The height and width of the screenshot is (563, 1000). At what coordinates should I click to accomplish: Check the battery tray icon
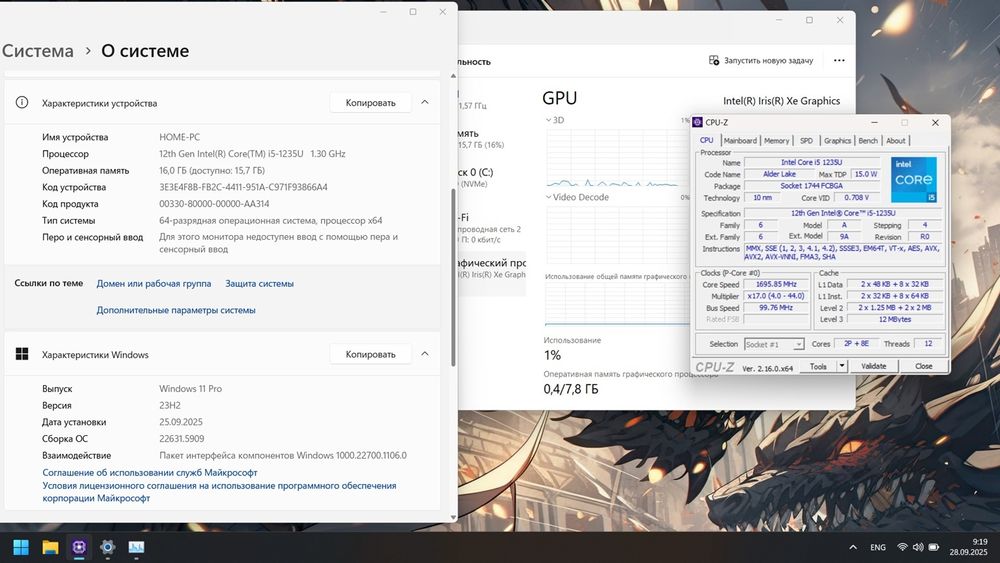(934, 547)
